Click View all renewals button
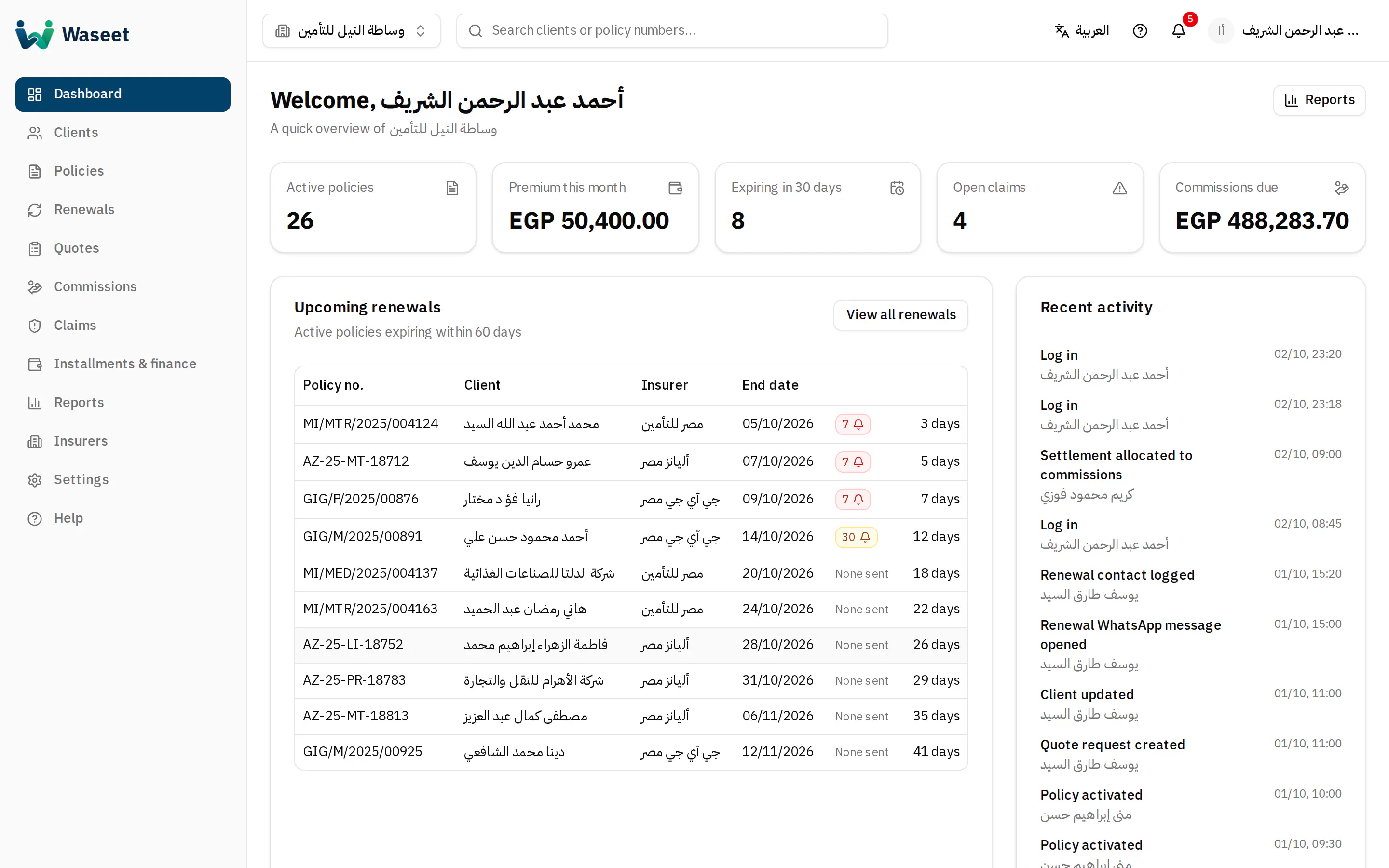1389x868 pixels. [x=900, y=315]
